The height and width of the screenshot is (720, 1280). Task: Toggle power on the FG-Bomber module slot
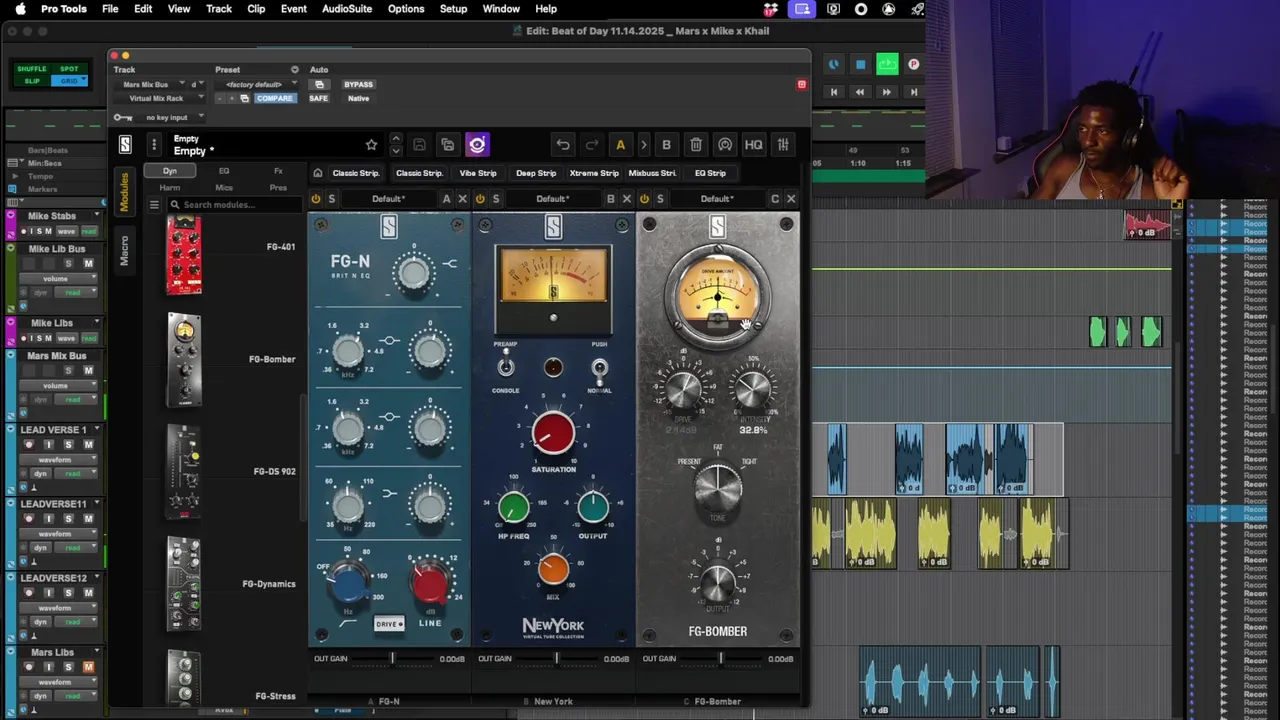644,199
